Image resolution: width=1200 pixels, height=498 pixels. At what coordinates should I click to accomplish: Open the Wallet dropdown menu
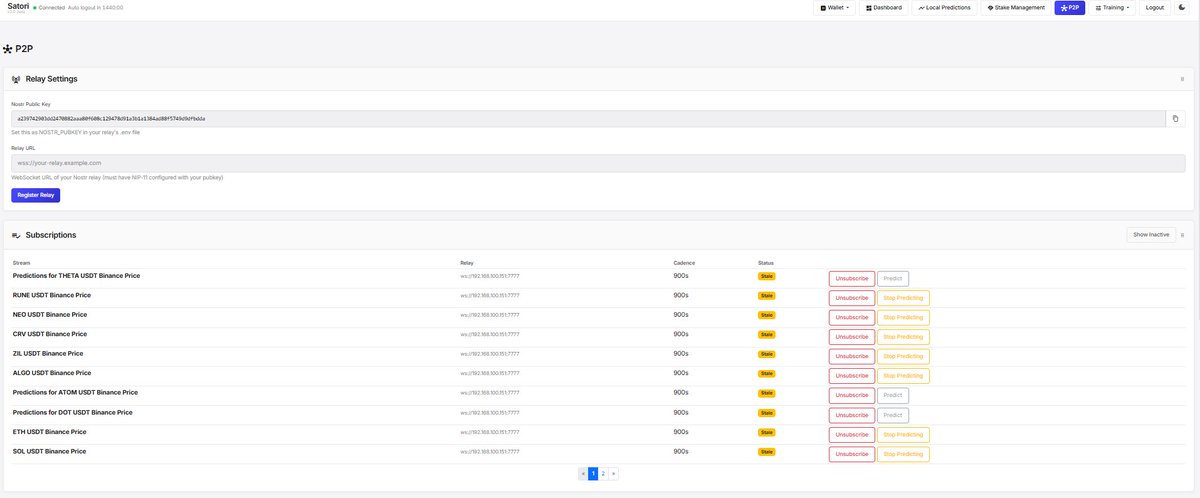tap(835, 7)
